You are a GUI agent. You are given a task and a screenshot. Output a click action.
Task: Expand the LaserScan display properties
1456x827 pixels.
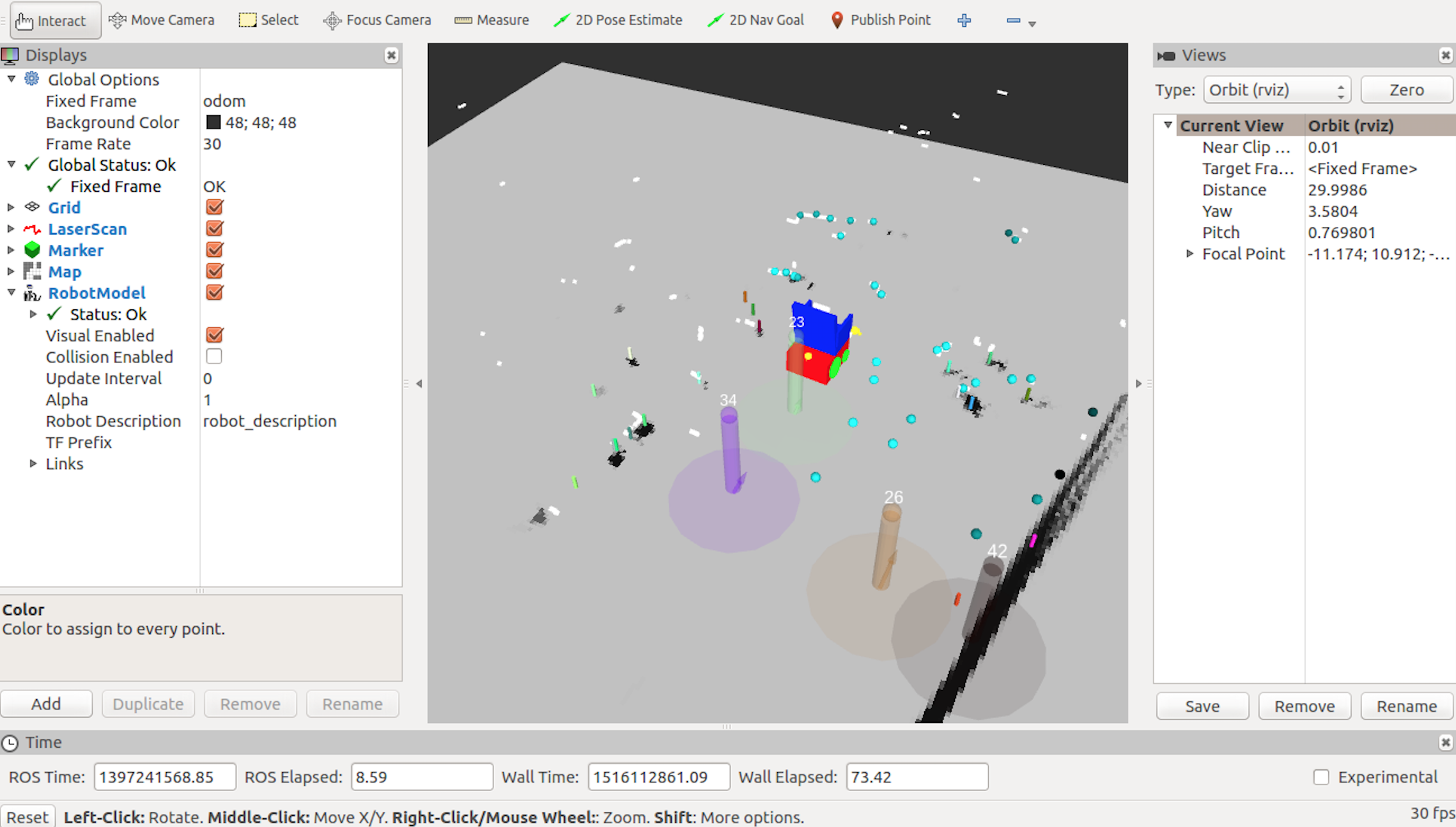11,229
